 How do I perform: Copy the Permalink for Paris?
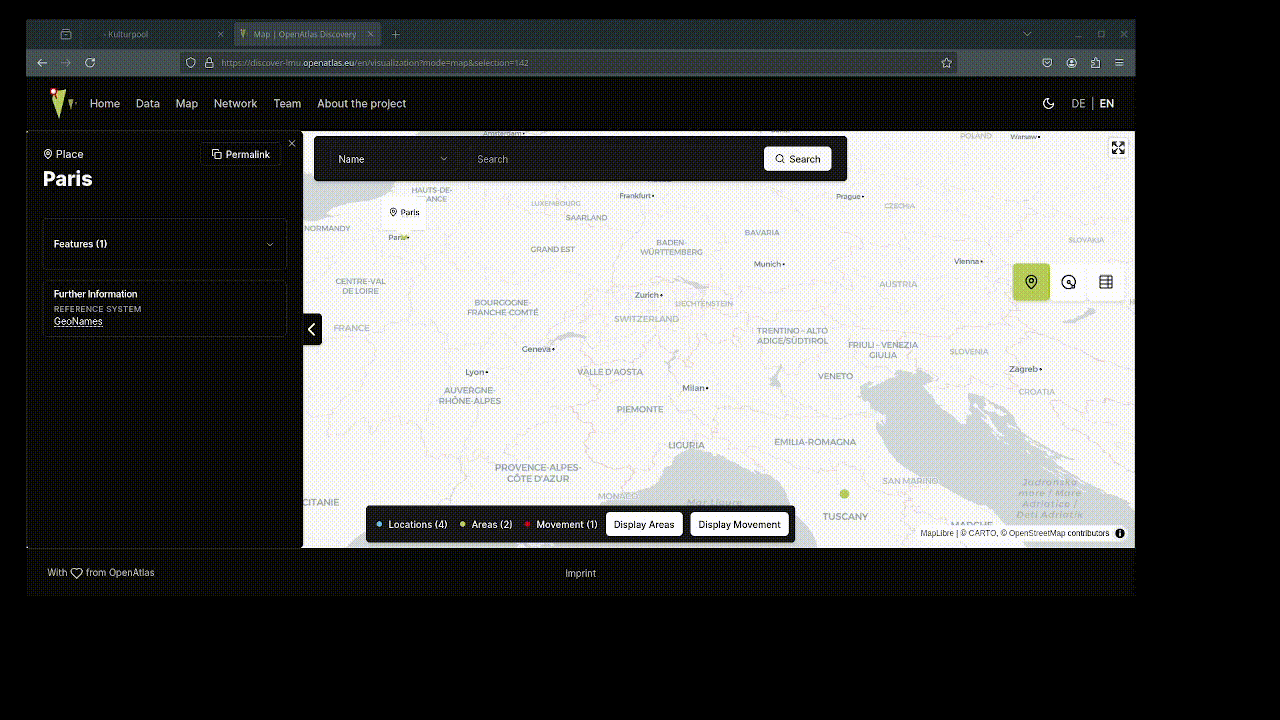(x=241, y=154)
